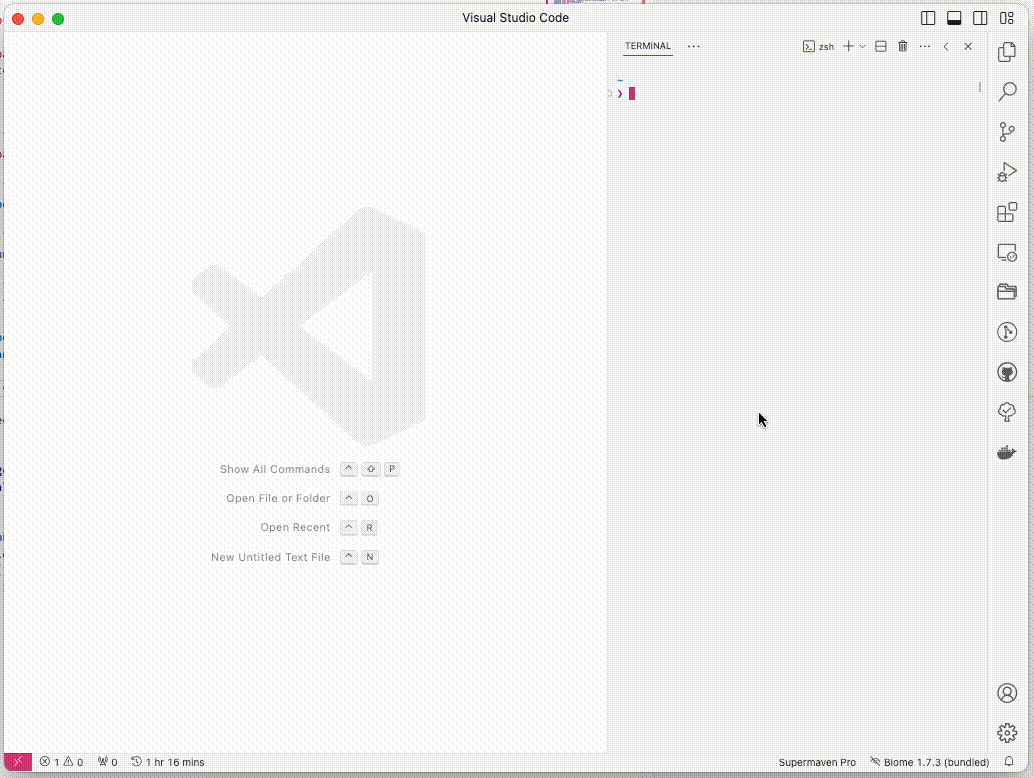Click Show All Commands hint

275,469
